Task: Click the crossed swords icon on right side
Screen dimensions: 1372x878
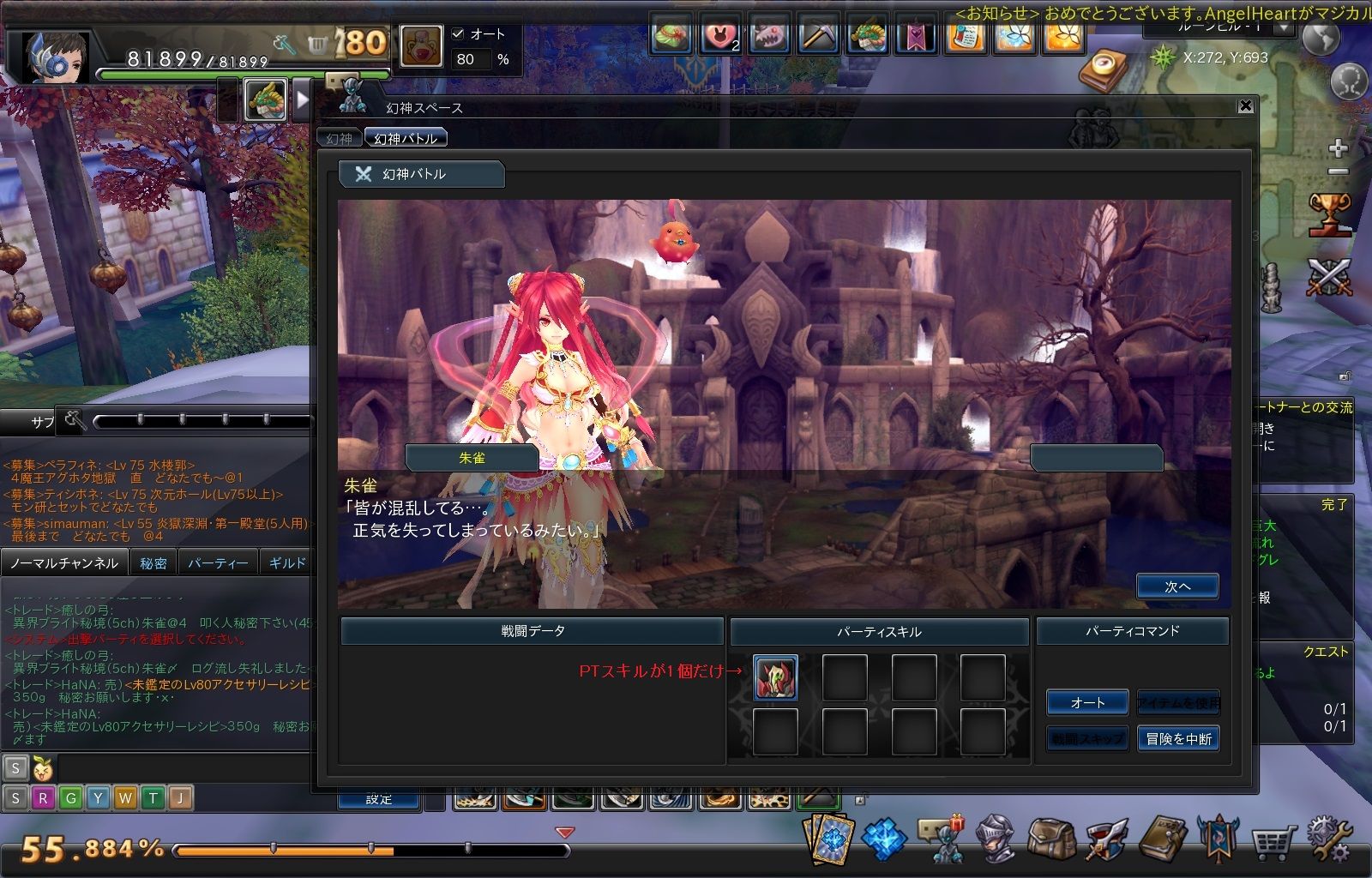Action: coord(1329,277)
